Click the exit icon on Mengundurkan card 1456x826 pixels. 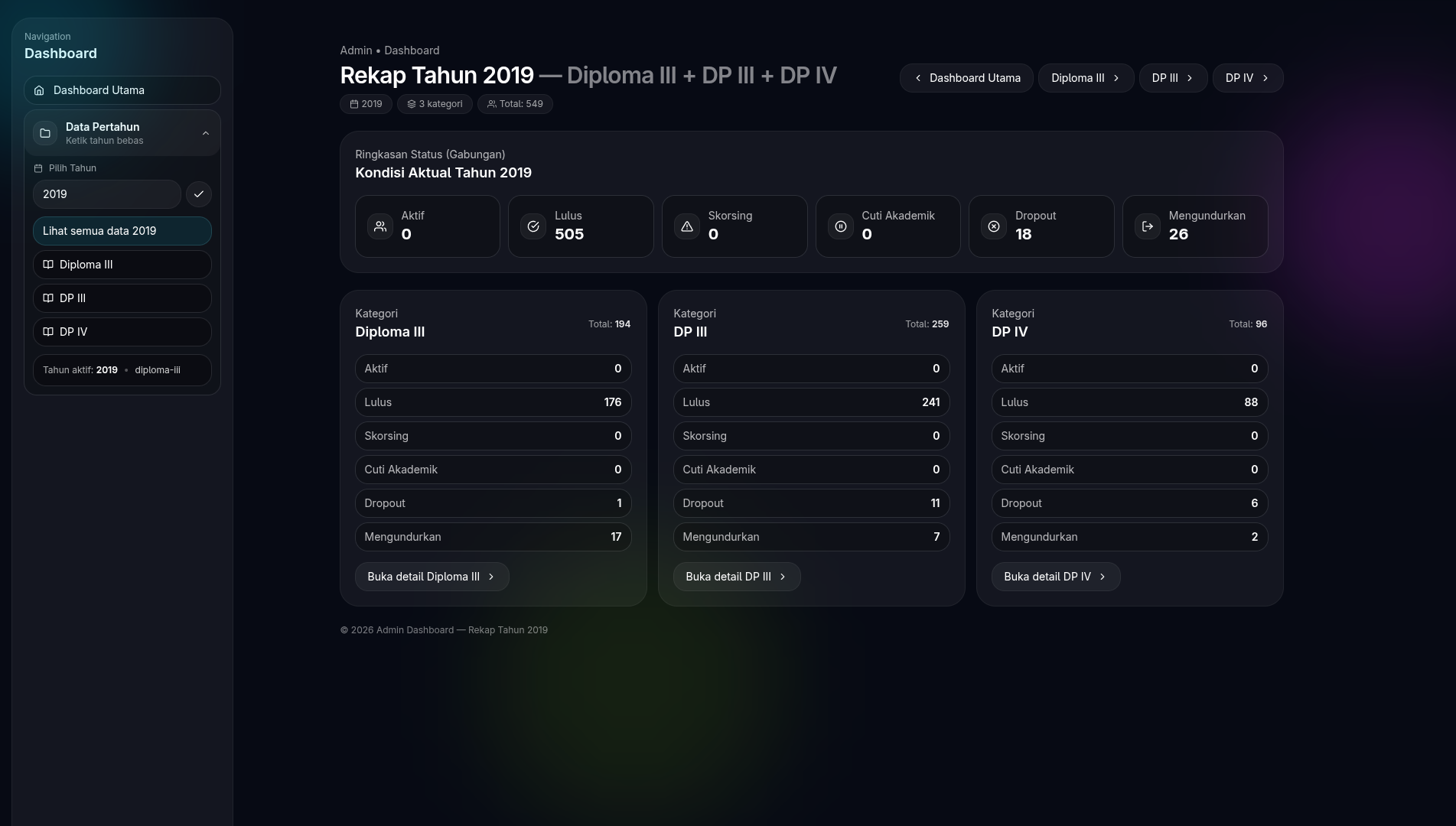[x=1148, y=226]
